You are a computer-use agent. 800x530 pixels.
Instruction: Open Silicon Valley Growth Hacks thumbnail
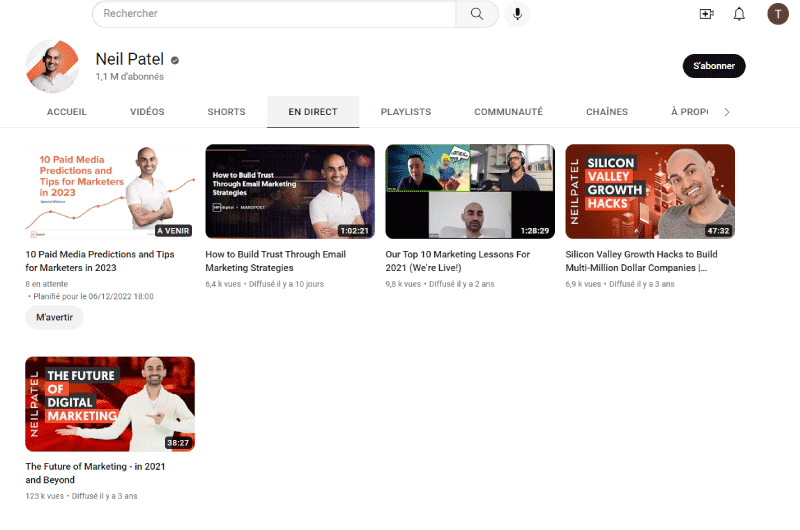[650, 191]
